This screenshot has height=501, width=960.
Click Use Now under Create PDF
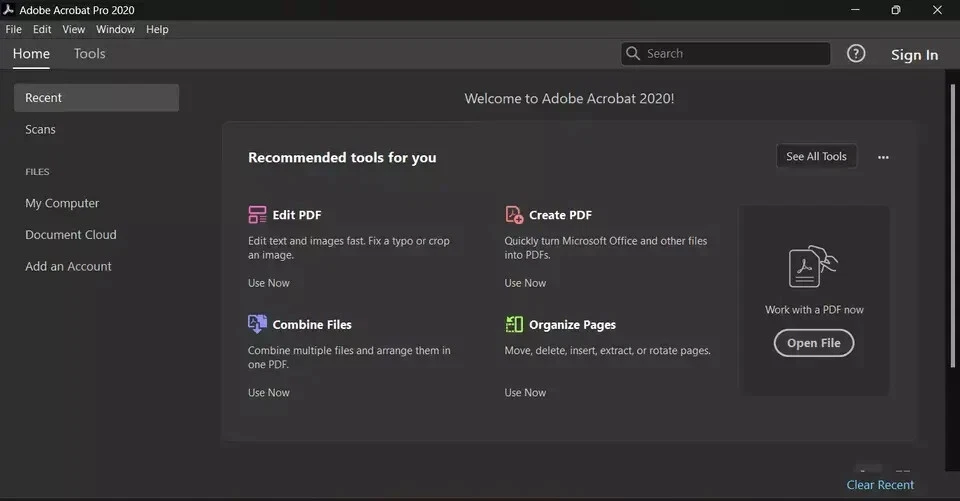(x=525, y=283)
